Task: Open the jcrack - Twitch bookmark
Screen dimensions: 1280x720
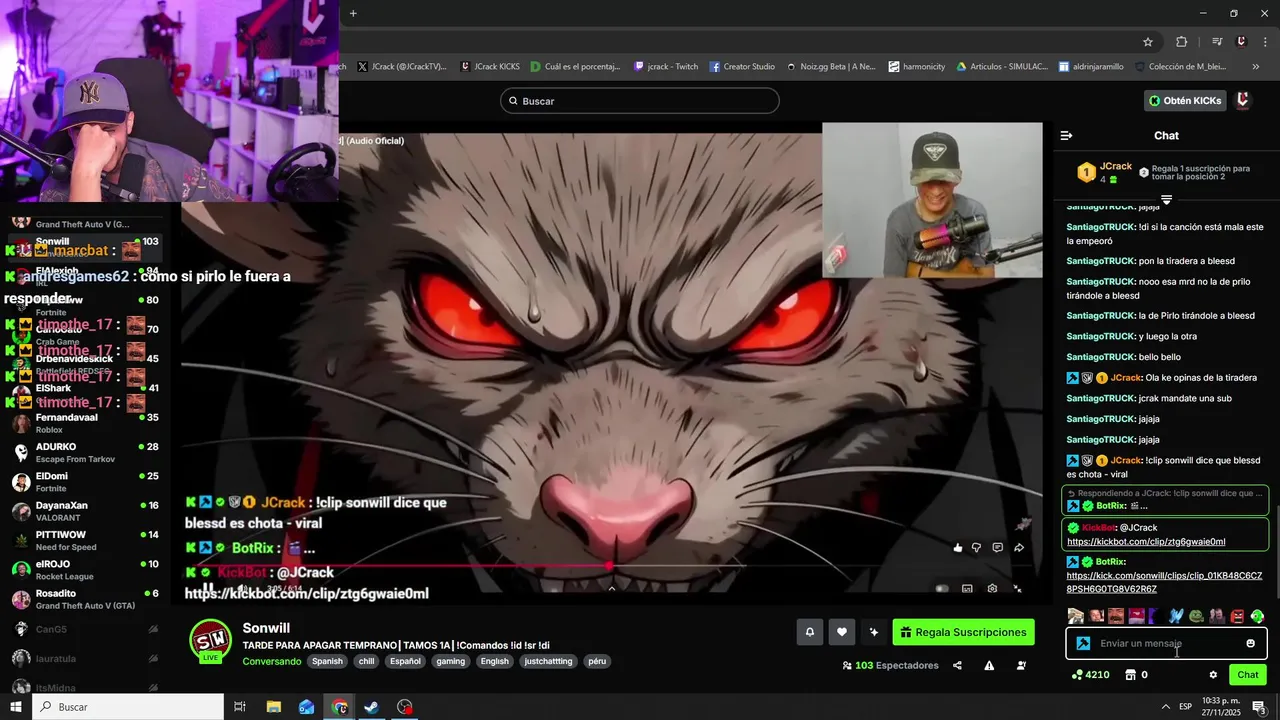Action: point(666,67)
